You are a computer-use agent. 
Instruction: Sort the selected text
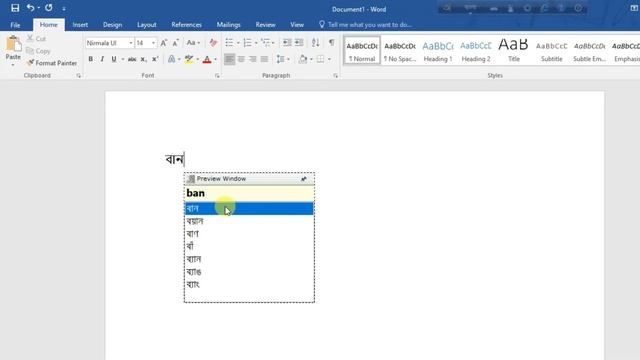pos(316,43)
